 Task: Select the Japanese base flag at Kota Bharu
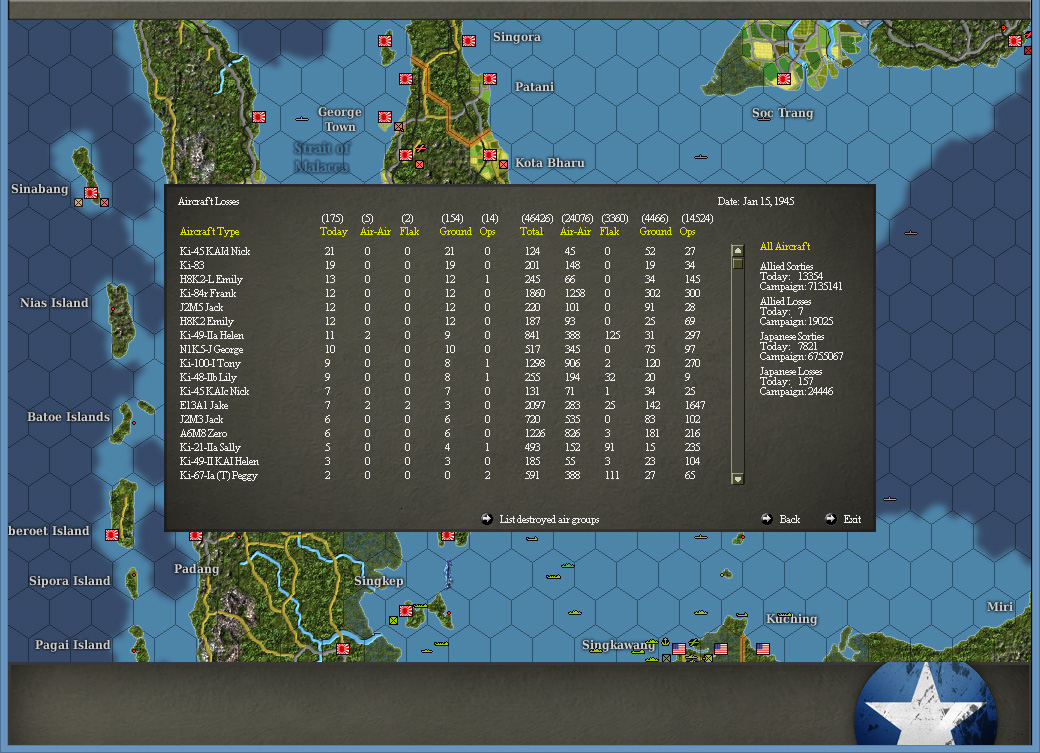coord(490,155)
